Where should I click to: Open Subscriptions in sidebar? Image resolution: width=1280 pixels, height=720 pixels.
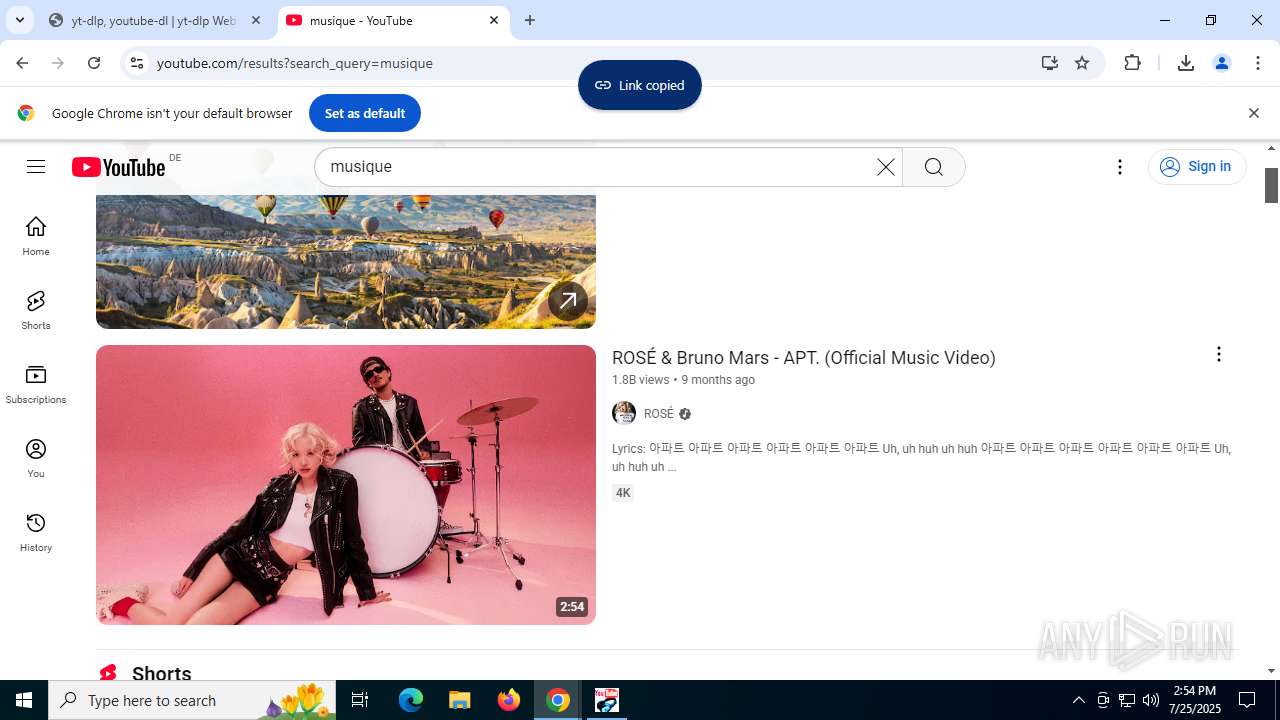36,385
